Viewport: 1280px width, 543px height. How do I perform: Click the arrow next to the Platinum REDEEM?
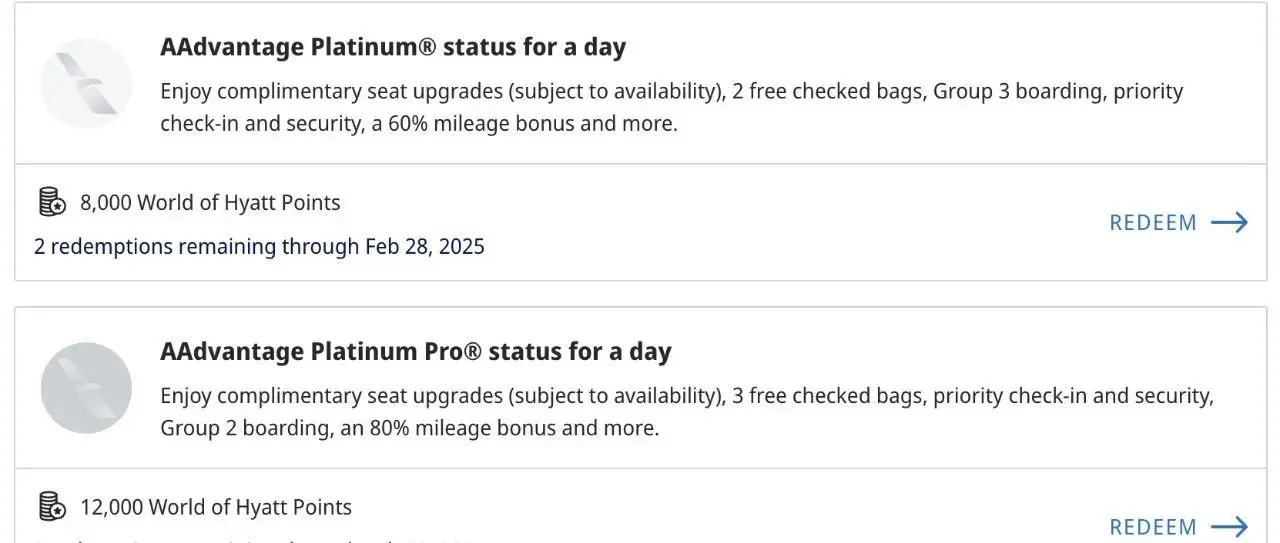[x=1229, y=222]
